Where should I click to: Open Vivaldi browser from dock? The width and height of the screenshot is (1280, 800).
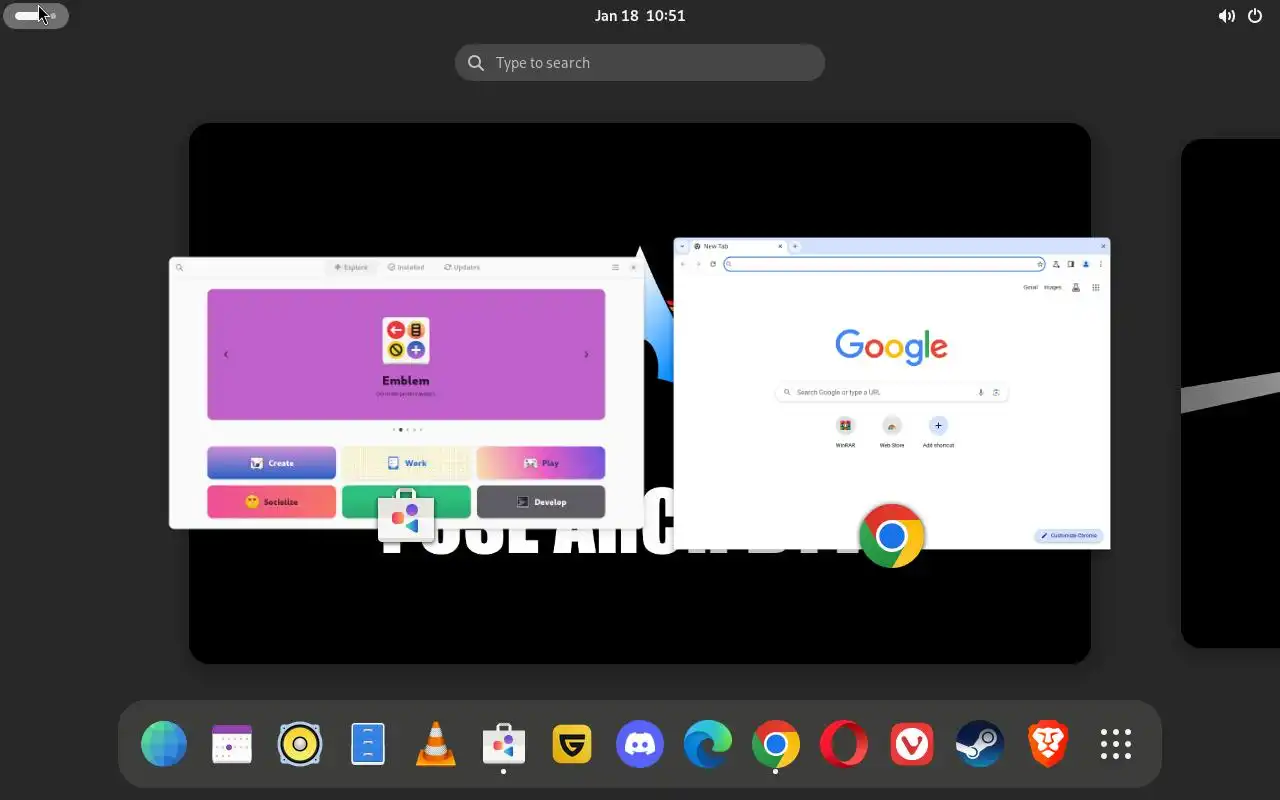(x=912, y=744)
